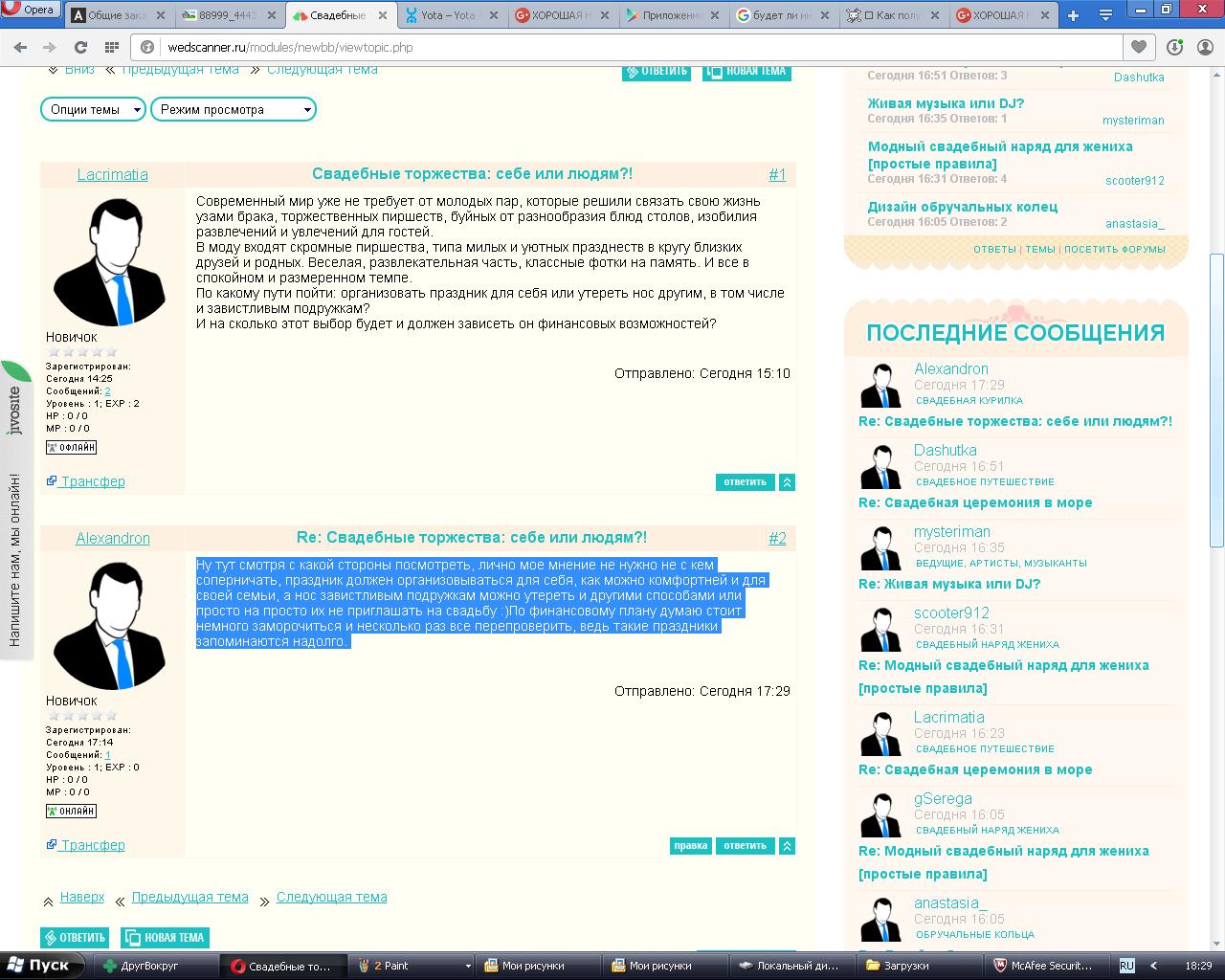Switch to the 88999_4443 browser tab

230,15
